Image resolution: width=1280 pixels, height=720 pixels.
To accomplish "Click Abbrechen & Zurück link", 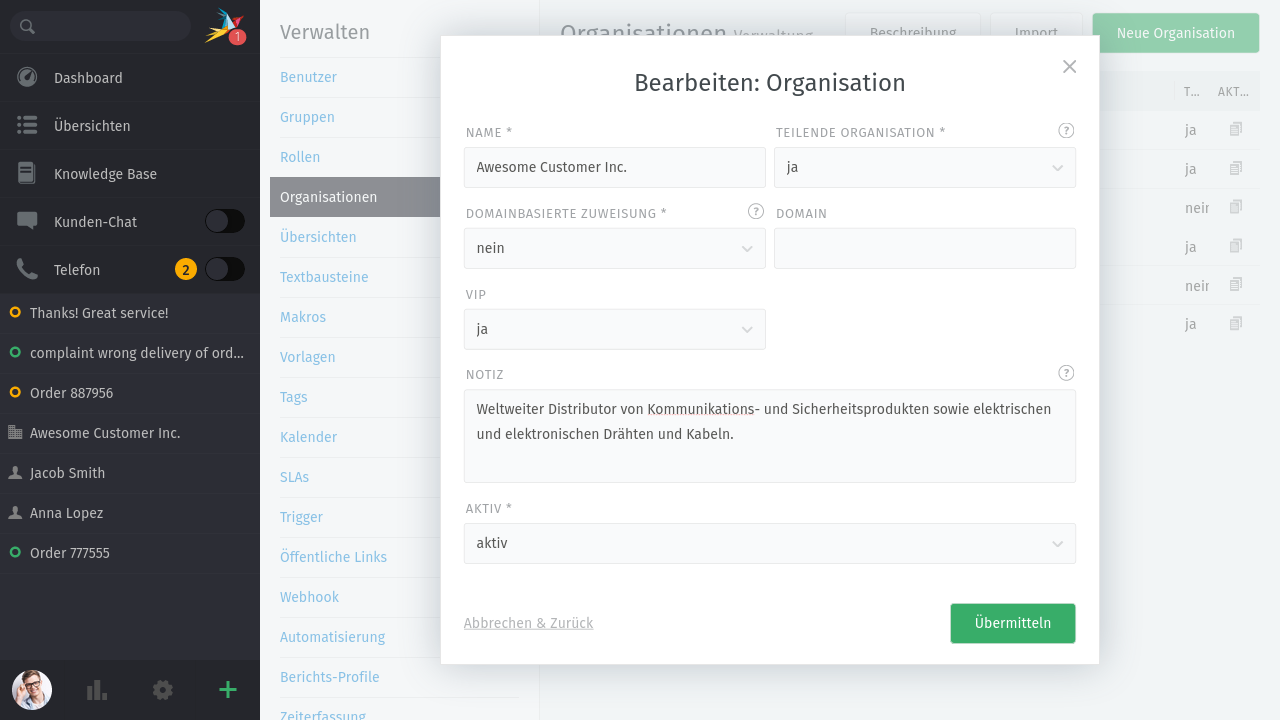I will tap(528, 623).
